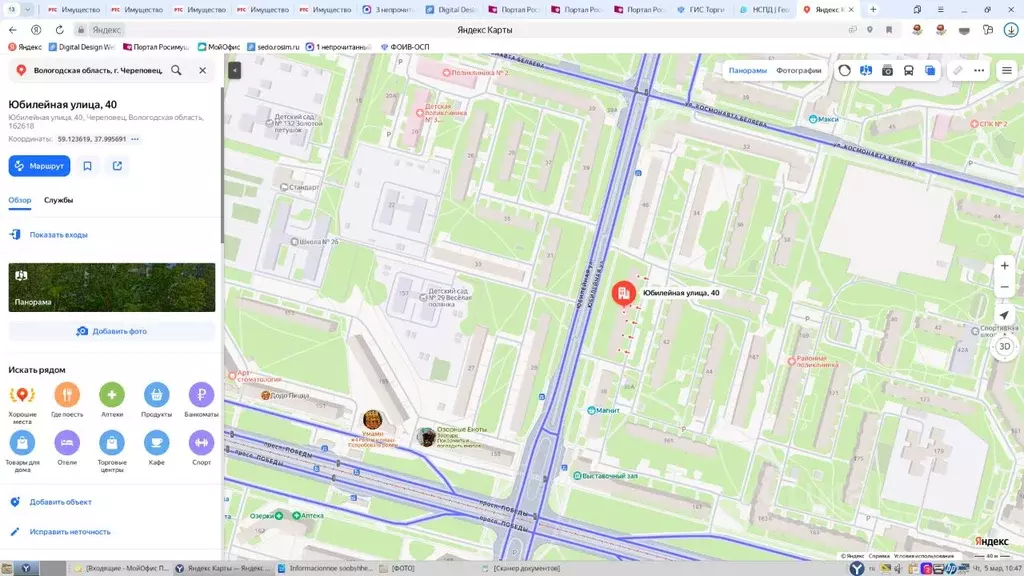The width and height of the screenshot is (1024, 576).
Task: Expand the coordinates options three-dot menu
Action: coord(135,139)
